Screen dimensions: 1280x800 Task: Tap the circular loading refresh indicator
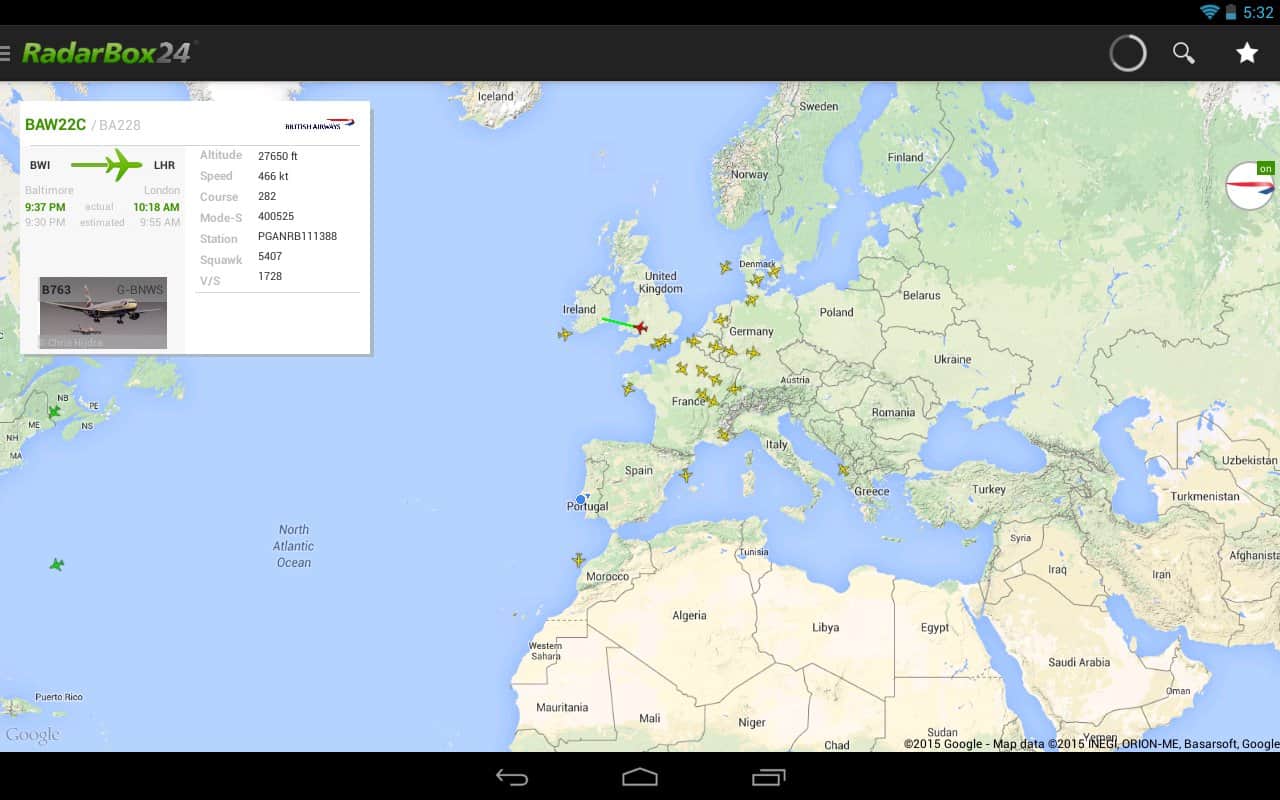[1127, 53]
